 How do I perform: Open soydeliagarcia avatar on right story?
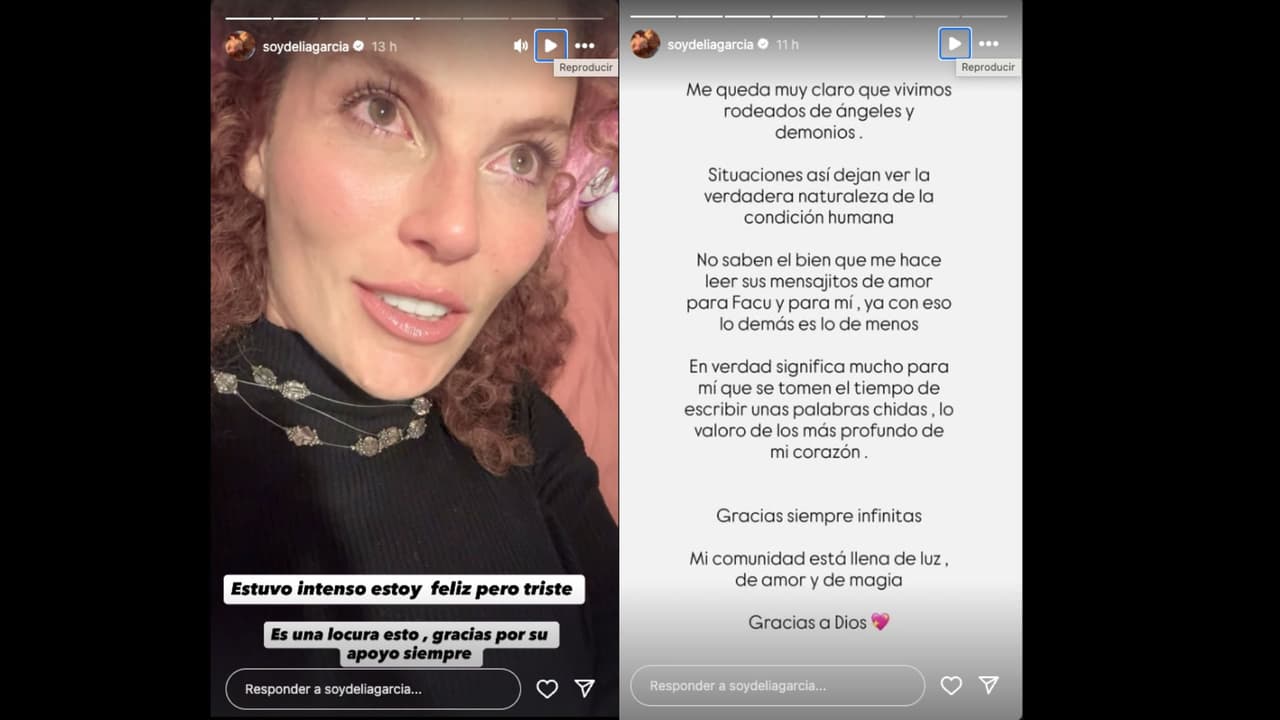tap(645, 44)
